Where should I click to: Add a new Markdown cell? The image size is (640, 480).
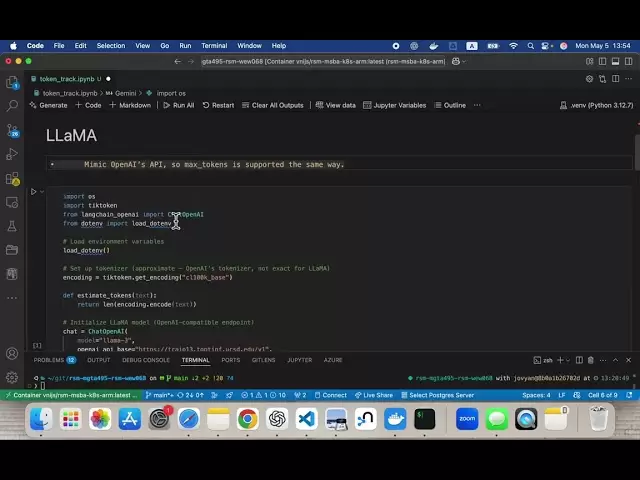coord(130,105)
